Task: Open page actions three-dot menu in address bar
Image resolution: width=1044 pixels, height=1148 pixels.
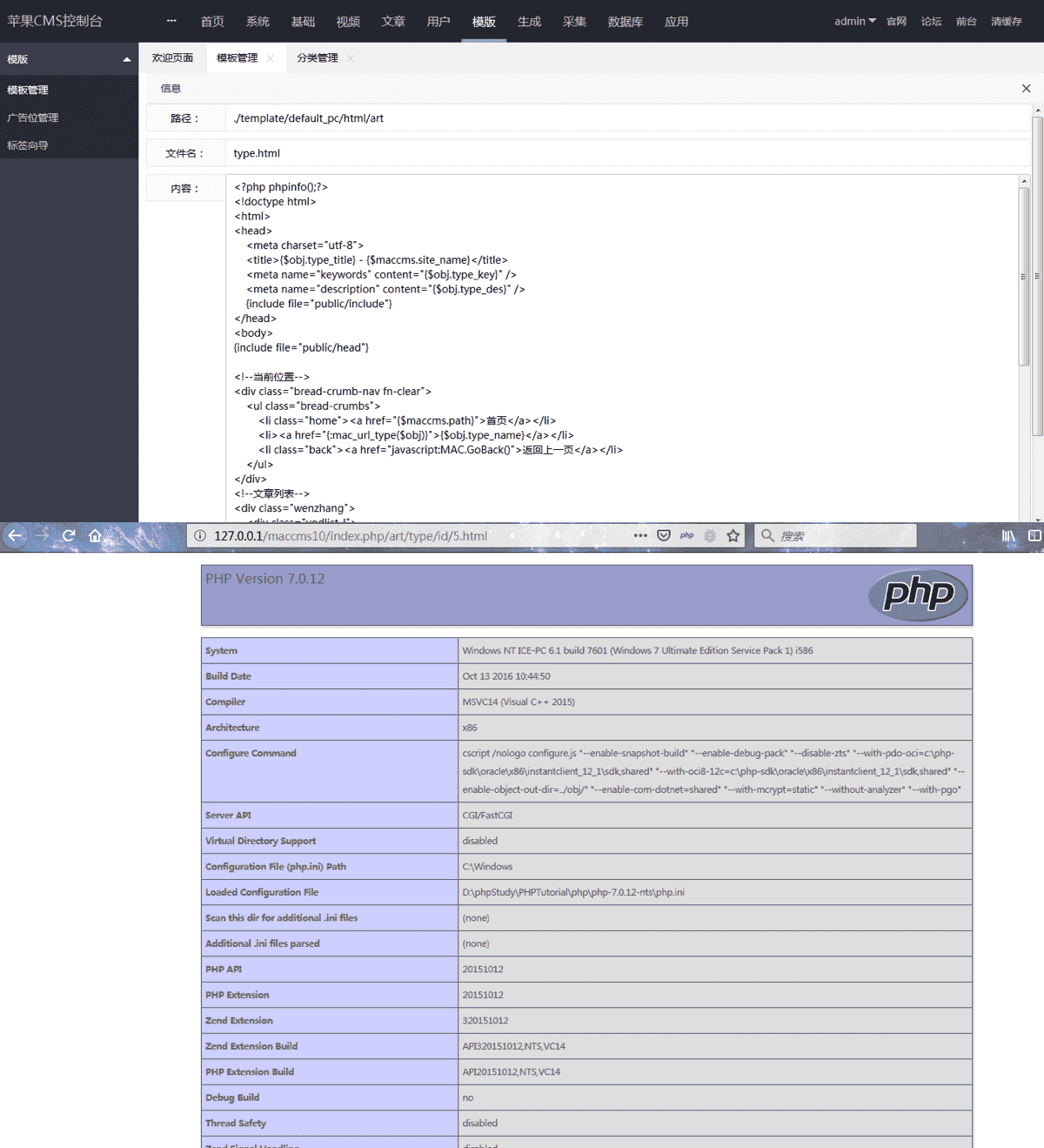Action: 640,536
